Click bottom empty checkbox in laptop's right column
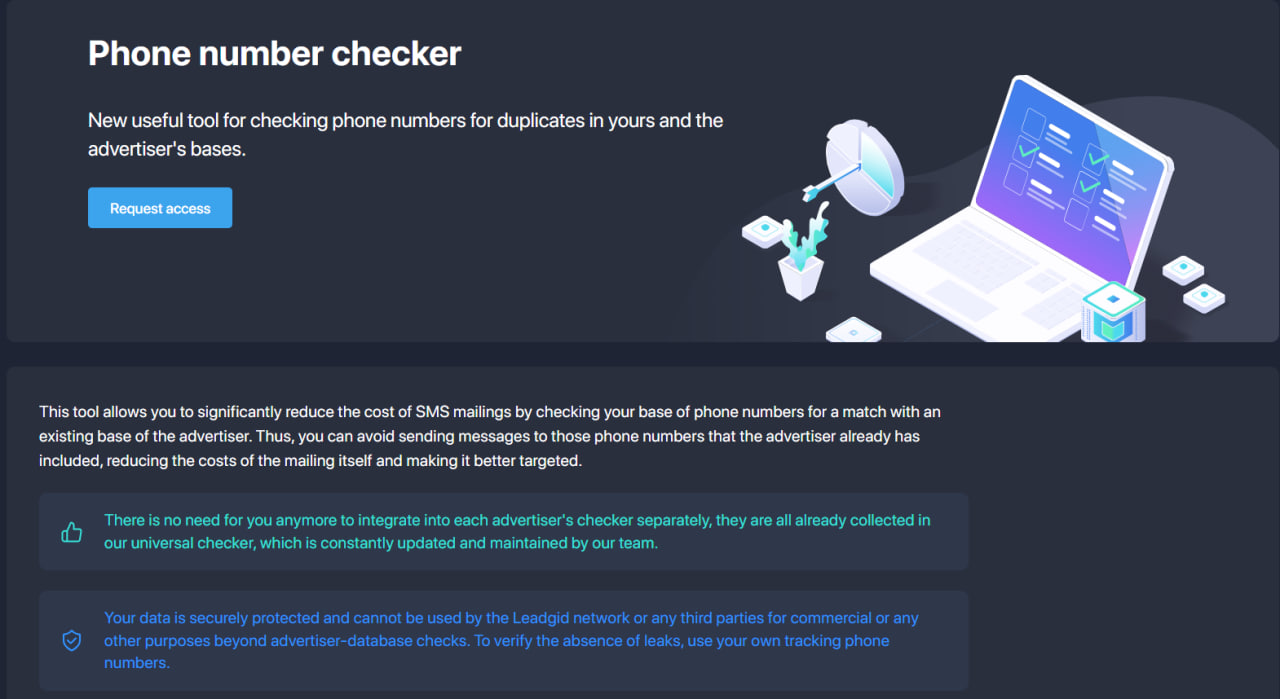Image resolution: width=1280 pixels, height=699 pixels. tap(1076, 214)
